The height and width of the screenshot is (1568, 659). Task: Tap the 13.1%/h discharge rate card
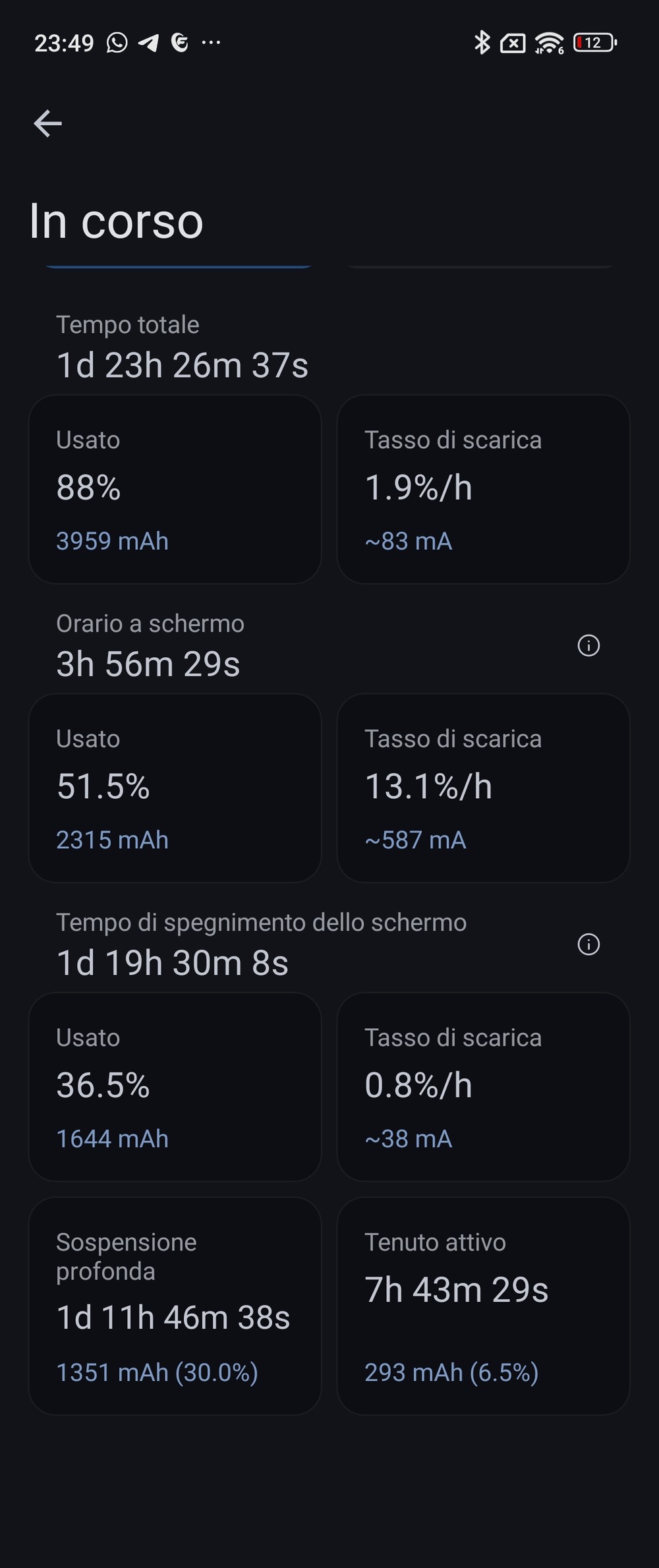(x=484, y=788)
